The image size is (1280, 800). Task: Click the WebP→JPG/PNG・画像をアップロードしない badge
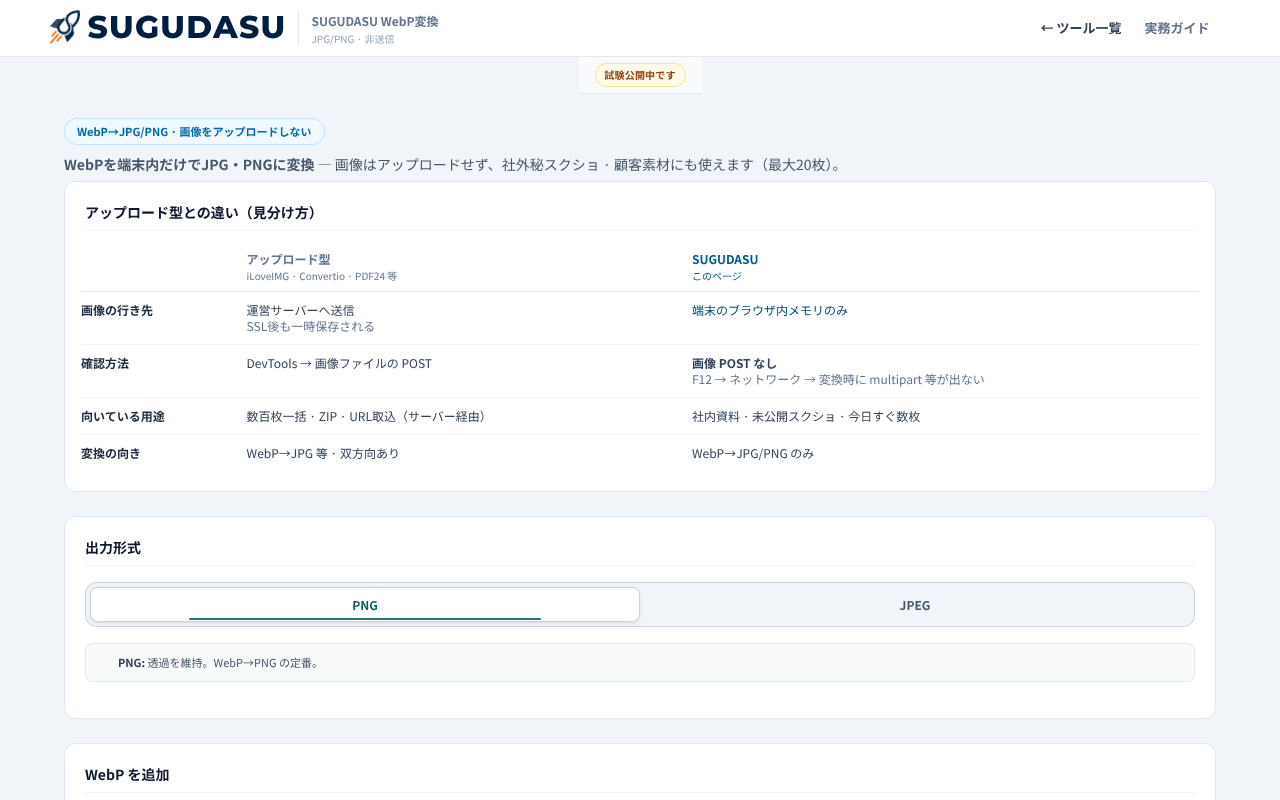[x=194, y=132]
